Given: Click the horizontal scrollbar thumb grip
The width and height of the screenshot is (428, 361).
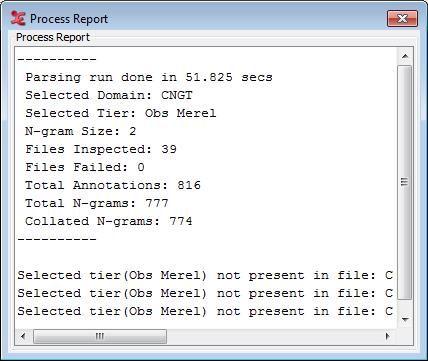Looking at the screenshot, I should (100, 336).
